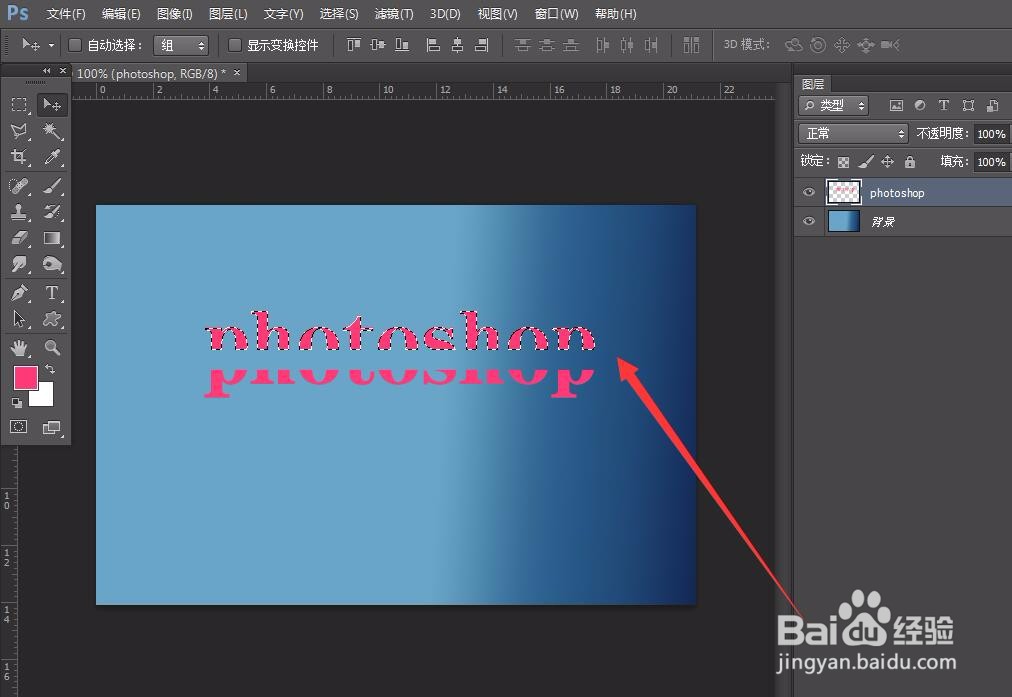Select the Crop tool
Screen dimensions: 1012x697
19,157
